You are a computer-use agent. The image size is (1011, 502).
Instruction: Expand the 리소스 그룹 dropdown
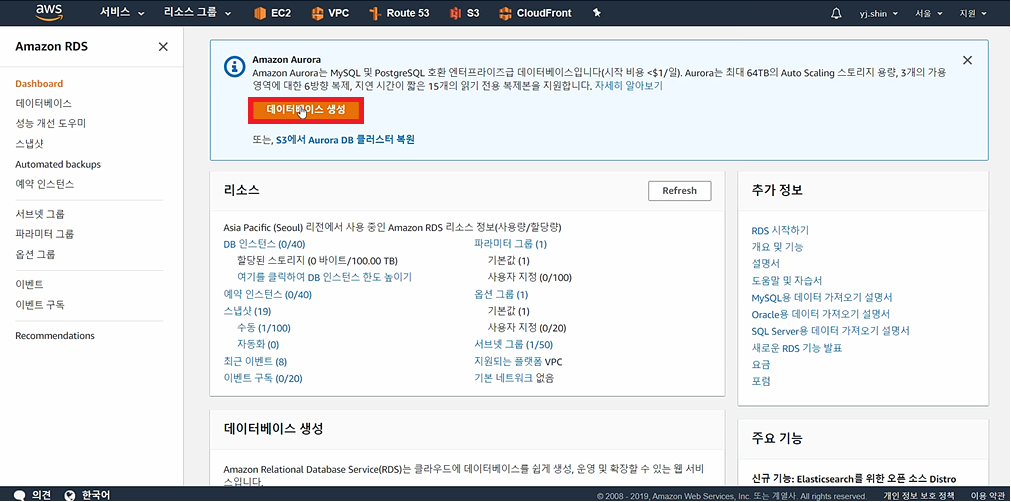[198, 13]
